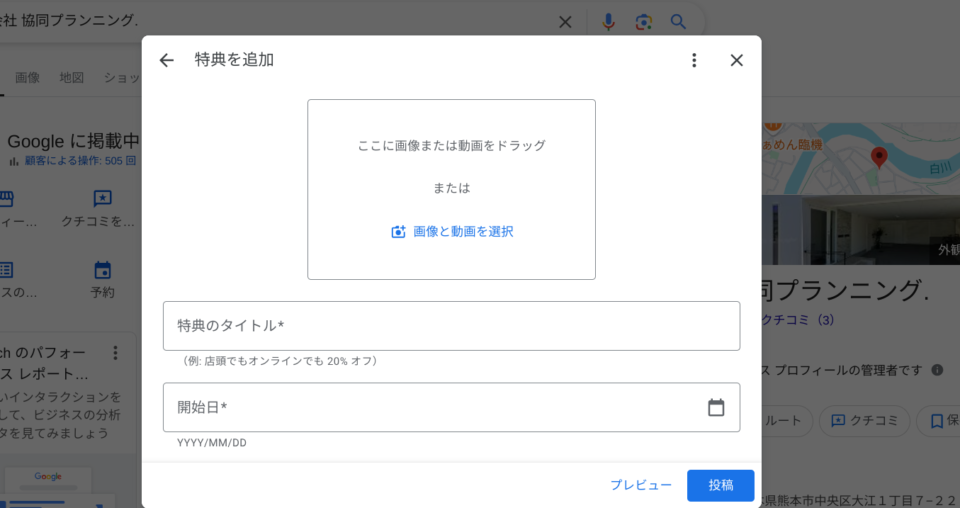Click the image drop zone box

(x=451, y=190)
